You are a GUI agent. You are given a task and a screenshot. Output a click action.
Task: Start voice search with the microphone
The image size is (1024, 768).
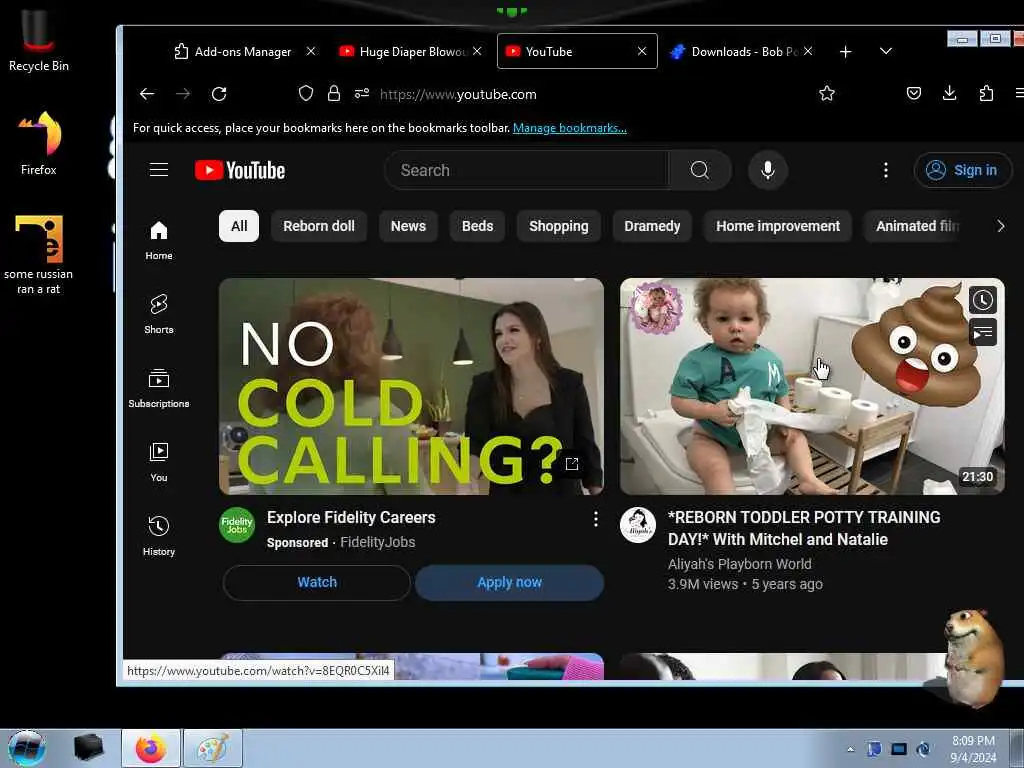[x=768, y=170]
